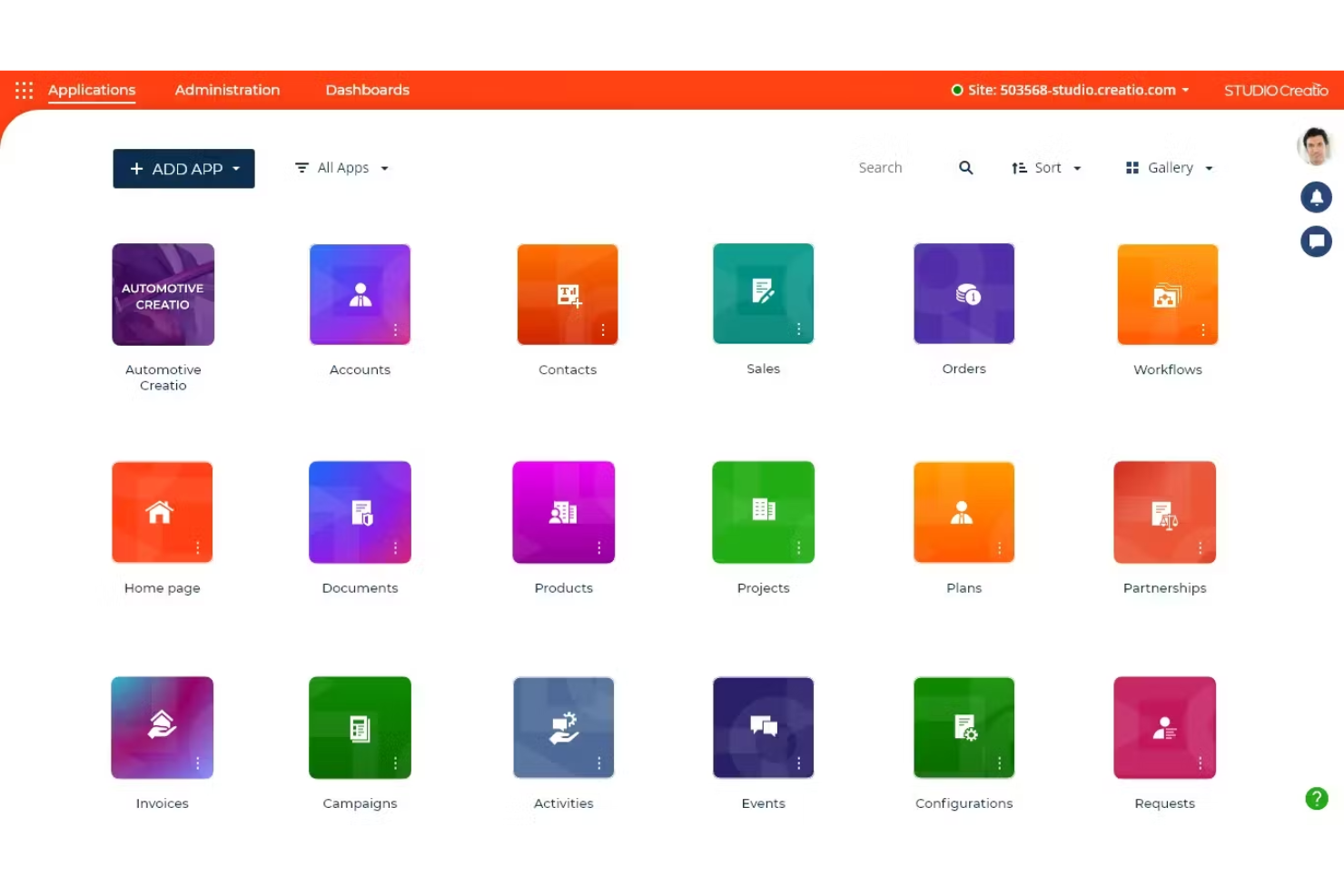The image size is (1344, 896).
Task: Open the green help button
Action: (x=1317, y=799)
